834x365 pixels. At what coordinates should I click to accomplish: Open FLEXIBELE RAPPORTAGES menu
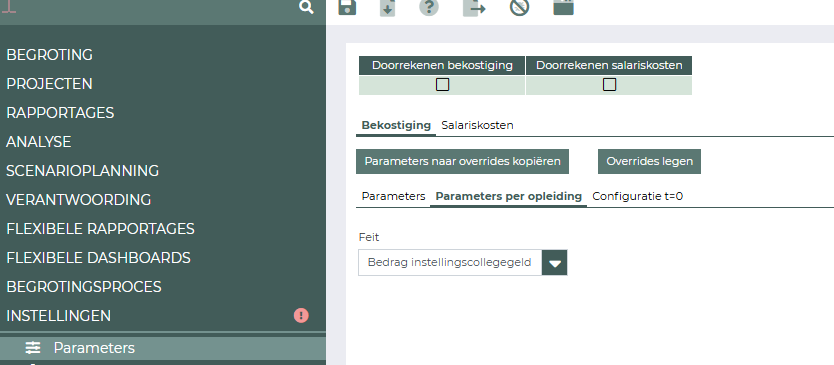pyautogui.click(x=101, y=229)
